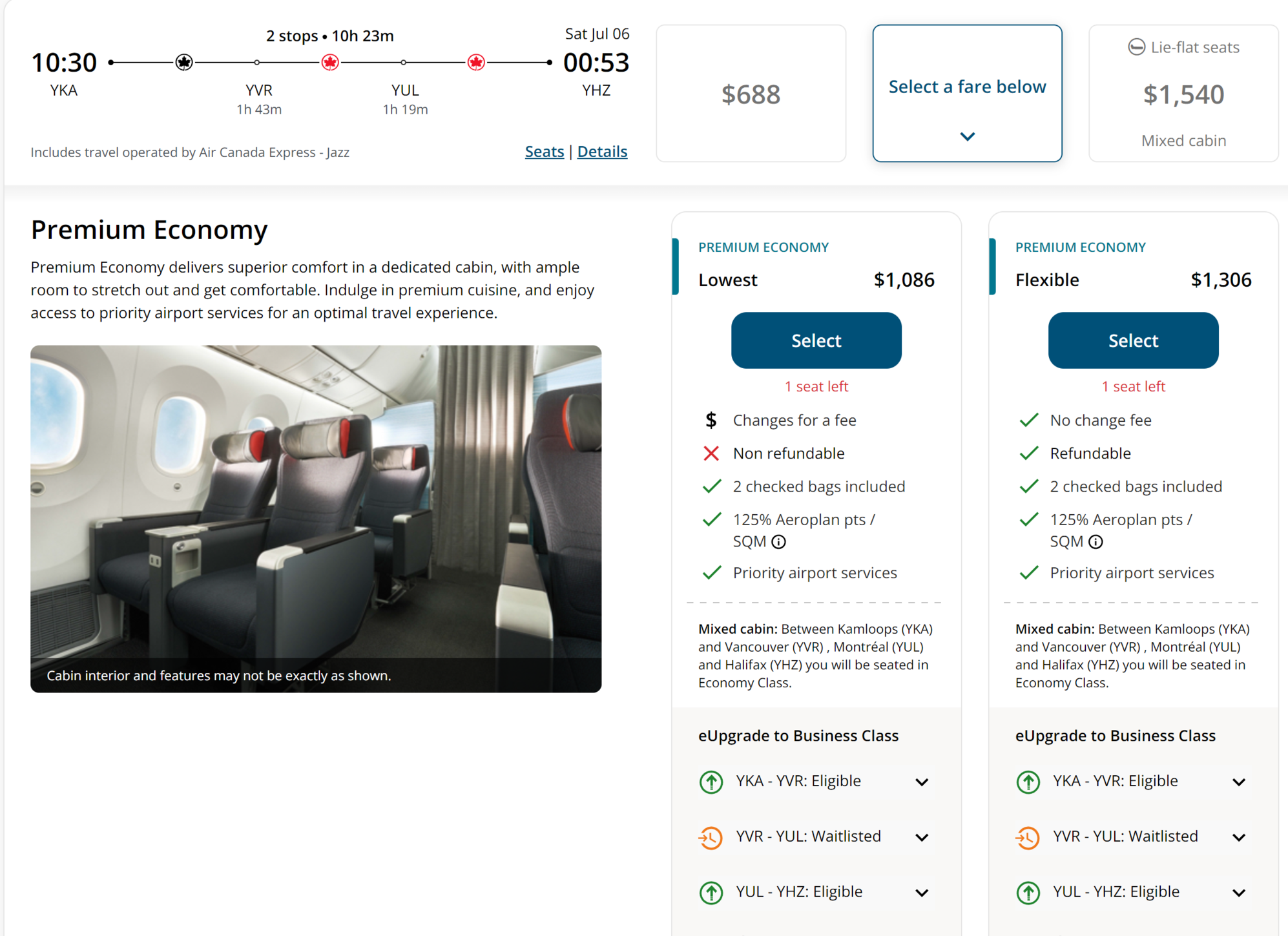
Task: Select the Flexible Premium Economy fare
Action: pos(1133,340)
